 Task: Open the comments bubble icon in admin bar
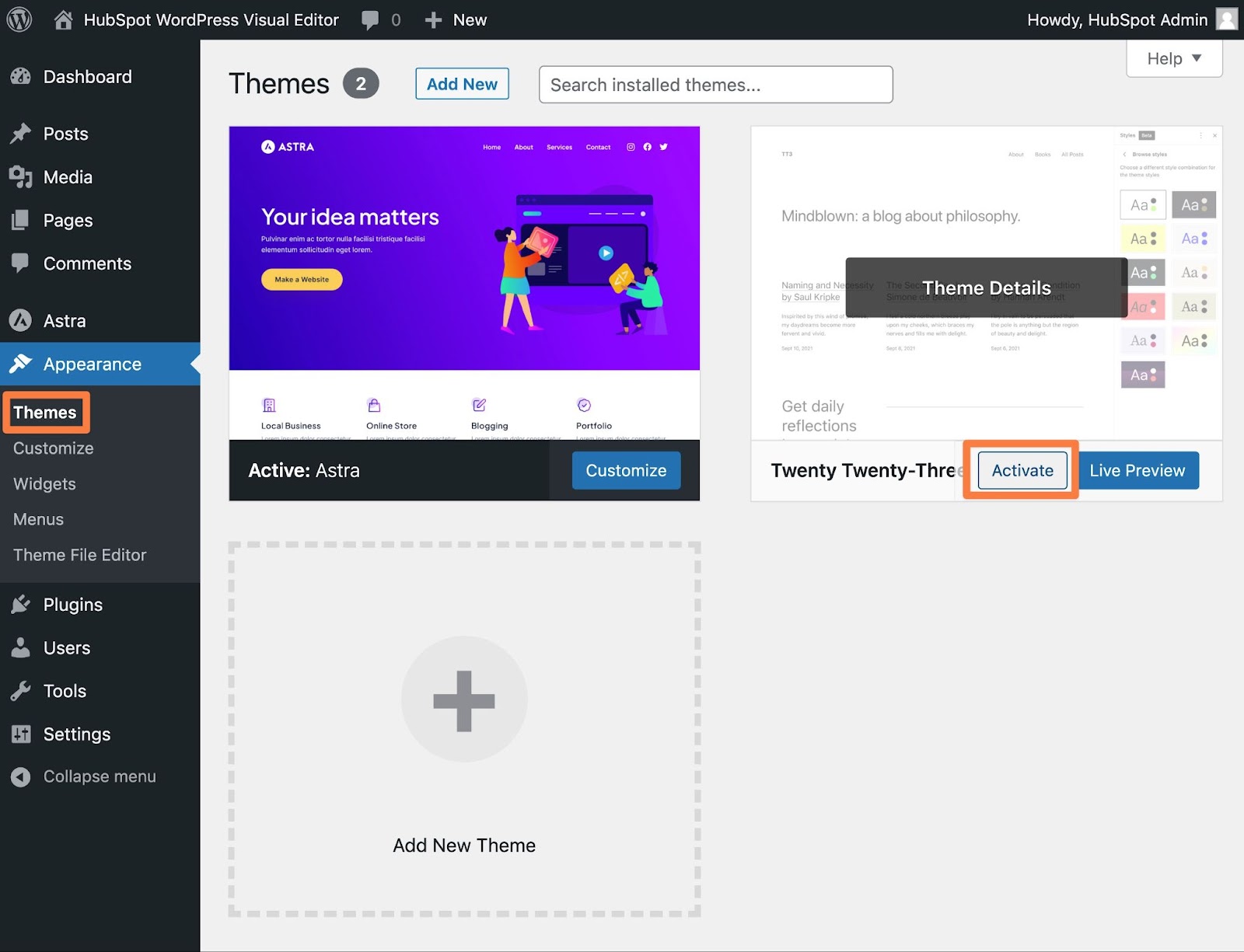click(370, 19)
